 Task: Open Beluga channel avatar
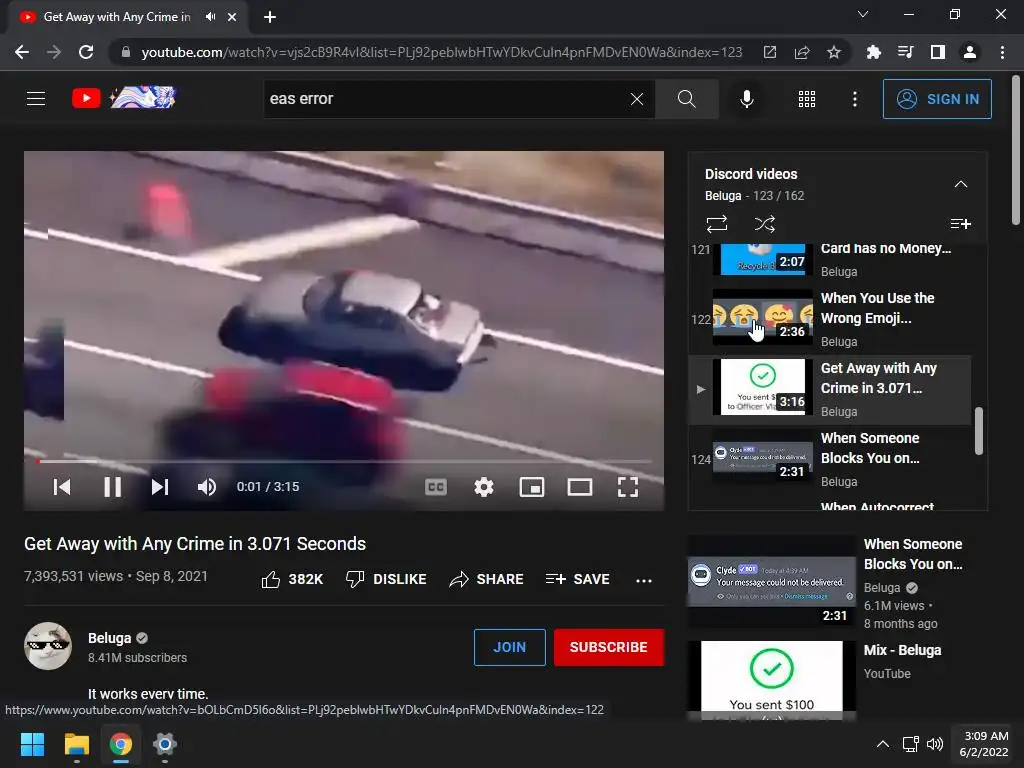[48, 646]
